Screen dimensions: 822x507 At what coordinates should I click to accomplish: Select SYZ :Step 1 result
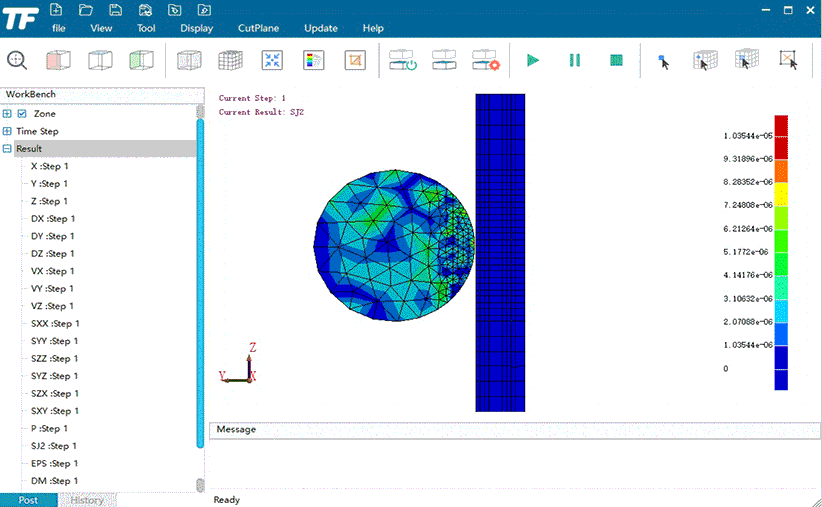[x=55, y=376]
